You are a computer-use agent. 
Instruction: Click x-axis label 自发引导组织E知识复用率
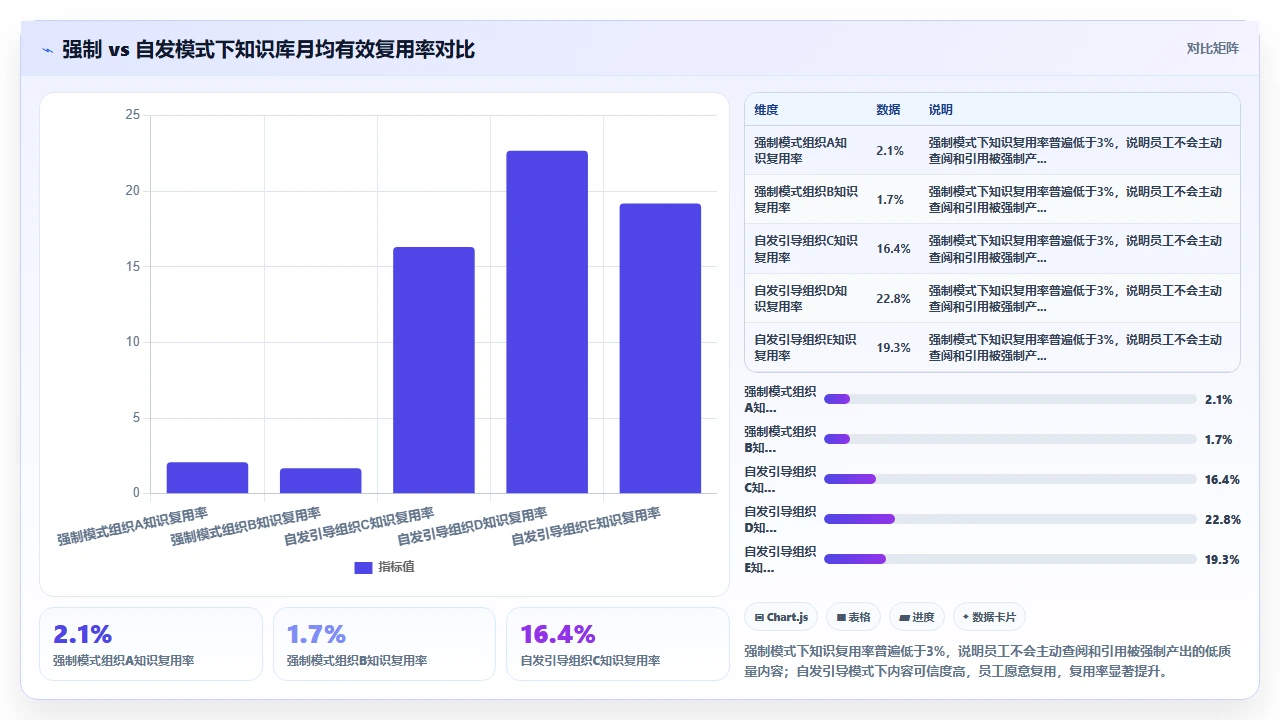pyautogui.click(x=586, y=526)
